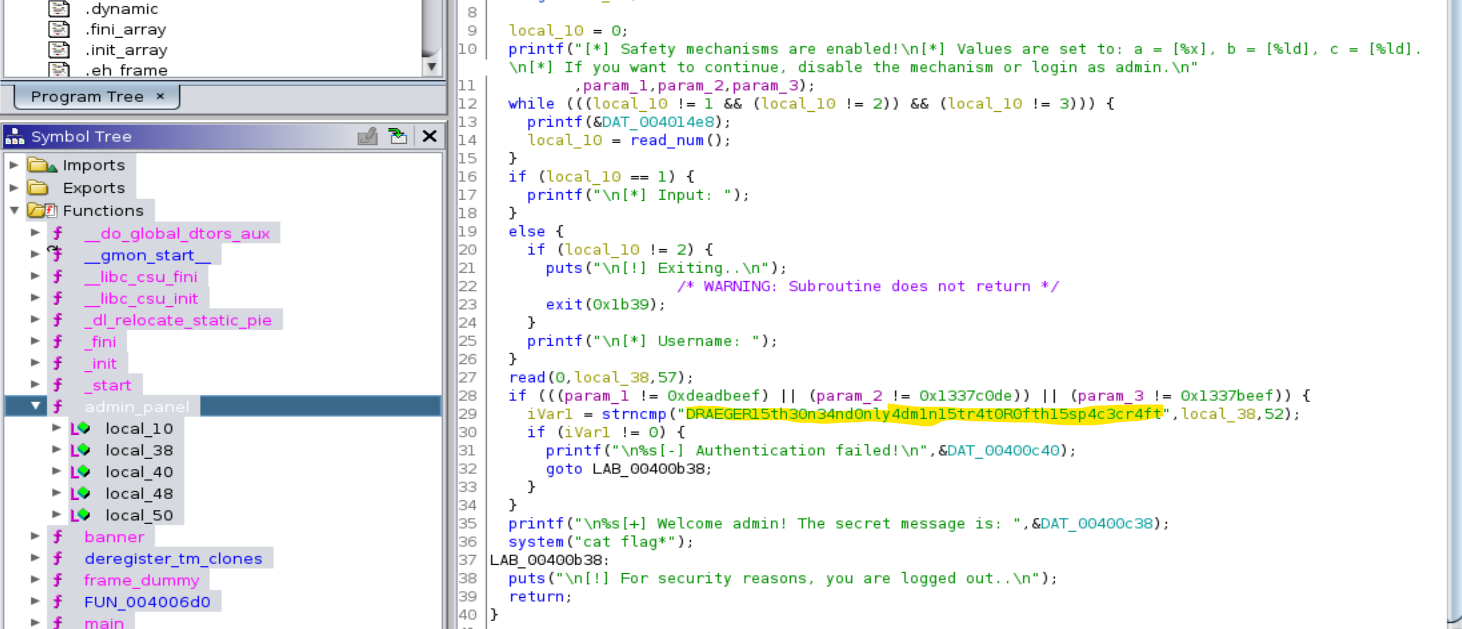Click thunk function icon beside __gmon_start__

pyautogui.click(x=58, y=255)
